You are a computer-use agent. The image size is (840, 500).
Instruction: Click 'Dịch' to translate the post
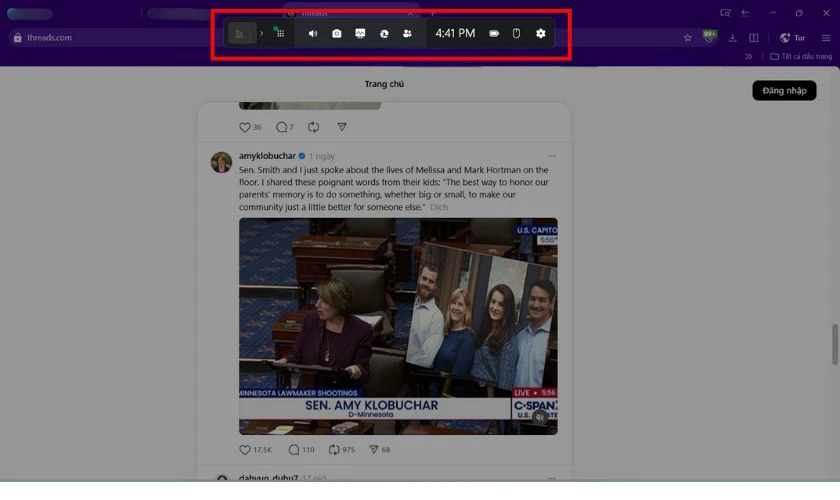[x=439, y=207]
